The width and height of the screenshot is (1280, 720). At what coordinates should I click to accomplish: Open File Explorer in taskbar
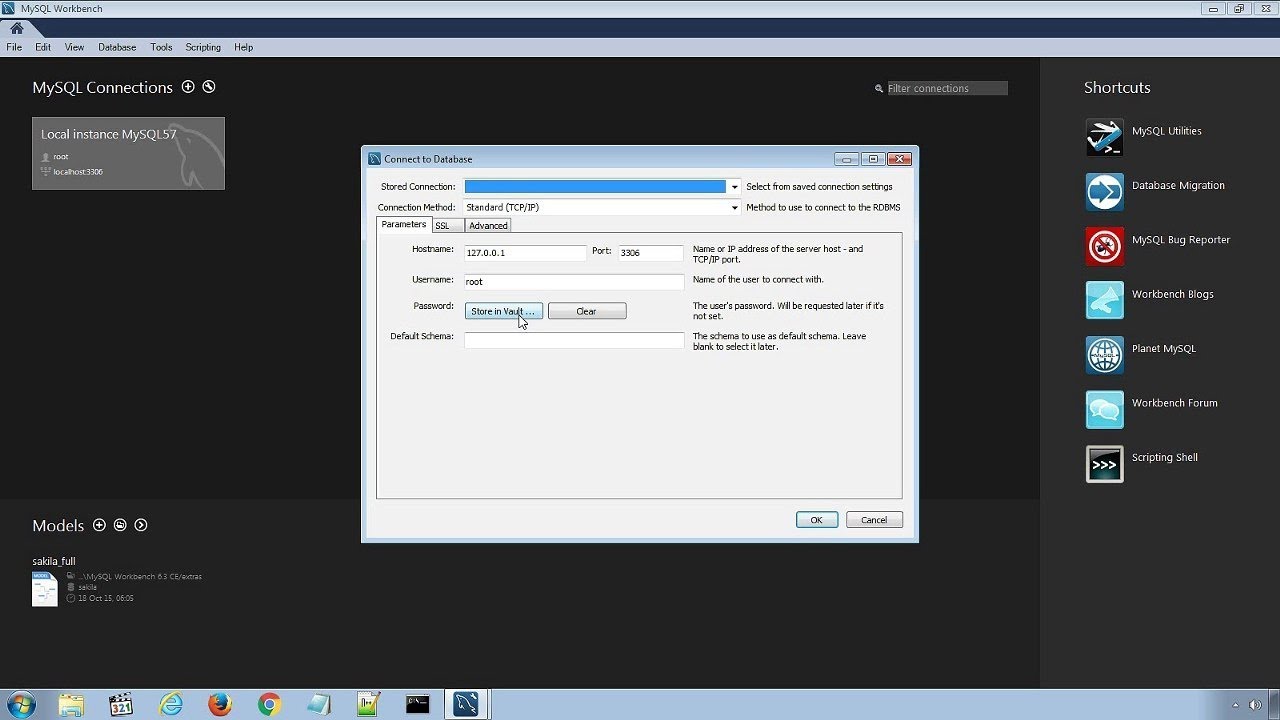[71, 704]
